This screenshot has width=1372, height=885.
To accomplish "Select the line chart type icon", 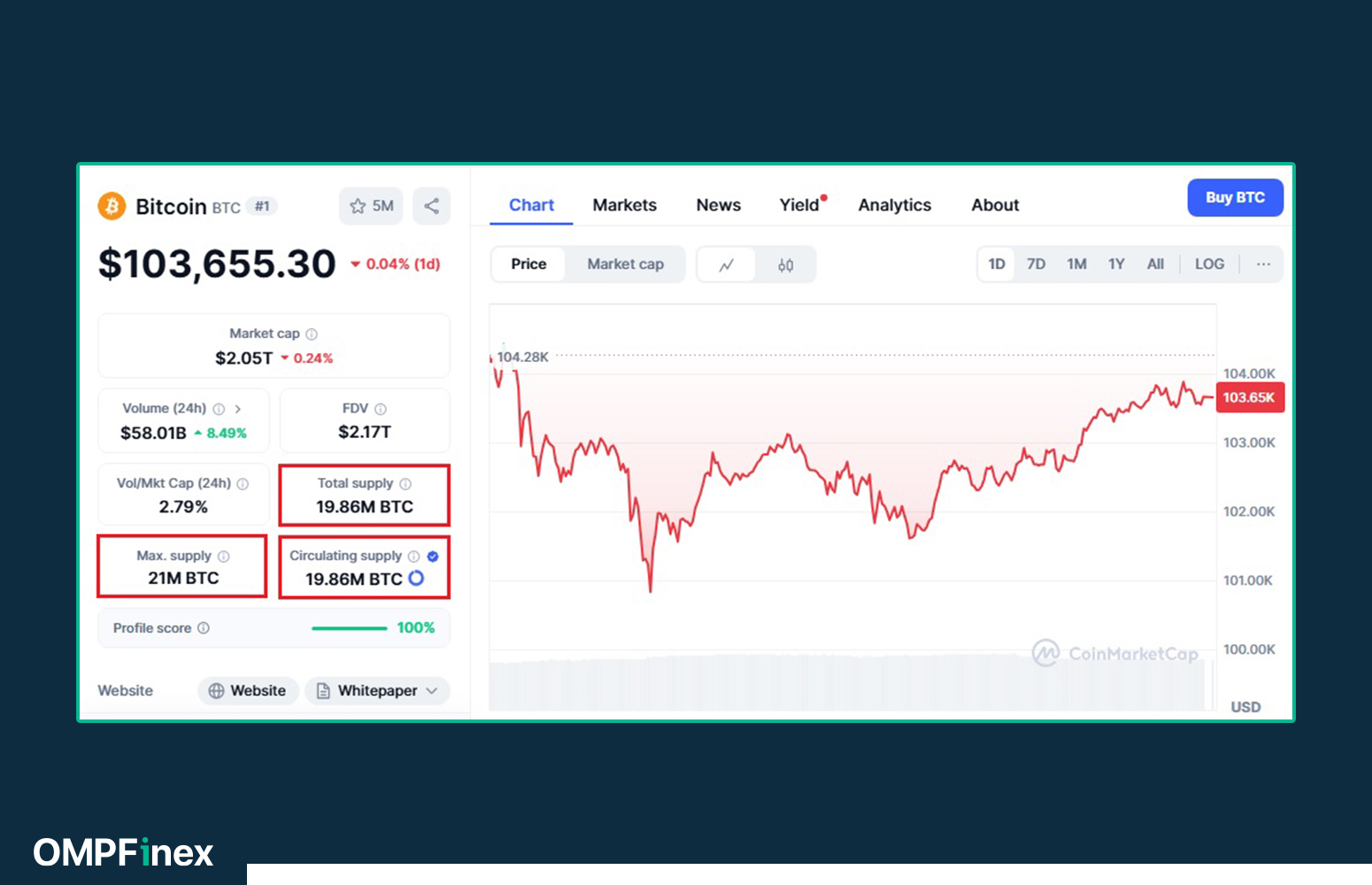I will point(726,264).
